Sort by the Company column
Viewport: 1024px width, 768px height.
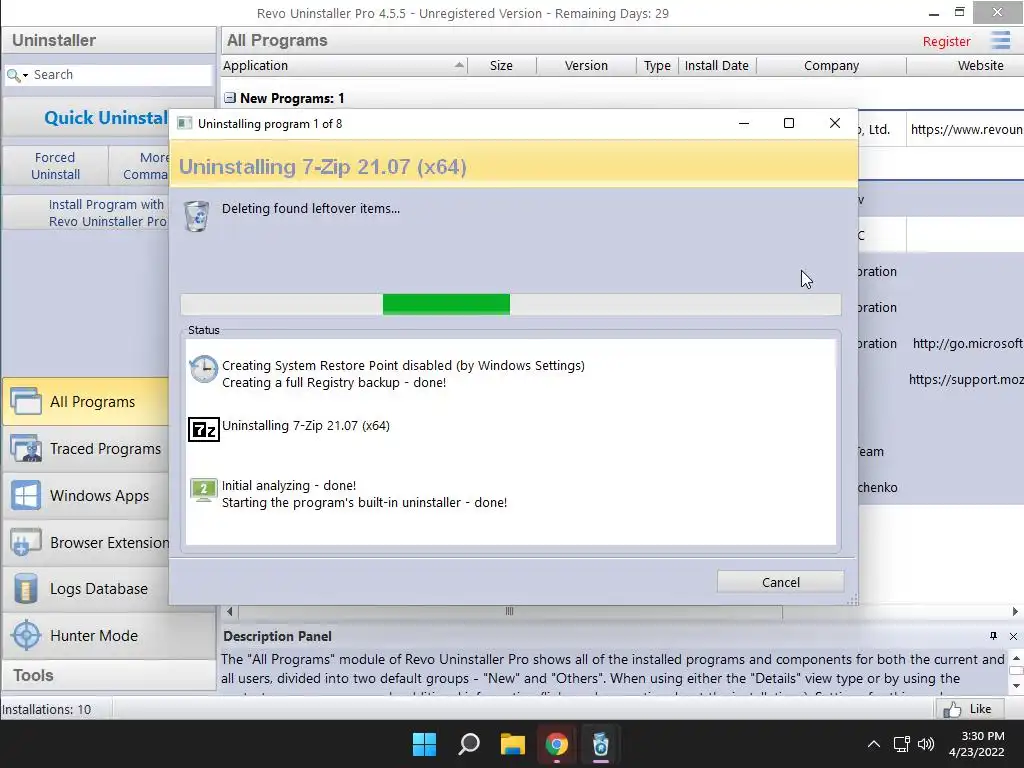click(x=831, y=65)
